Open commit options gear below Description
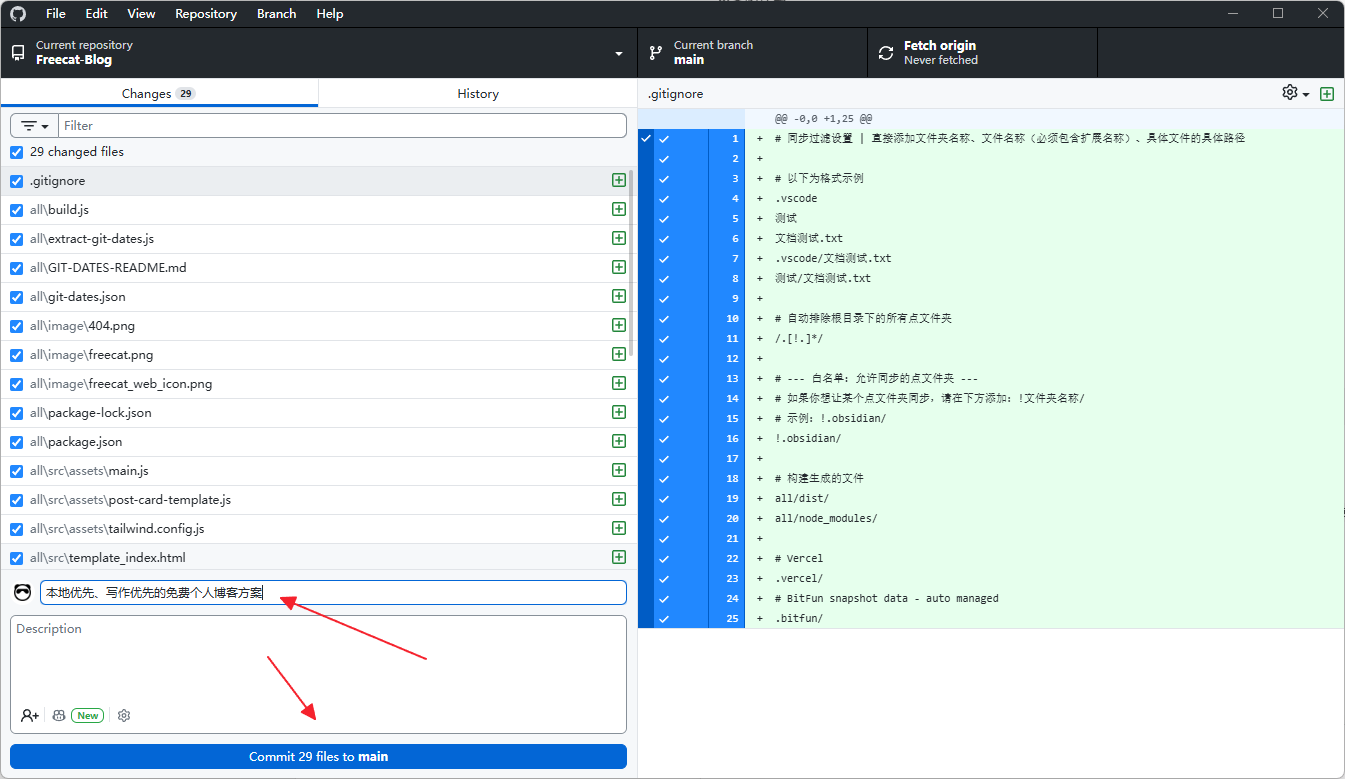Viewport: 1345px width, 779px height. pyautogui.click(x=124, y=716)
